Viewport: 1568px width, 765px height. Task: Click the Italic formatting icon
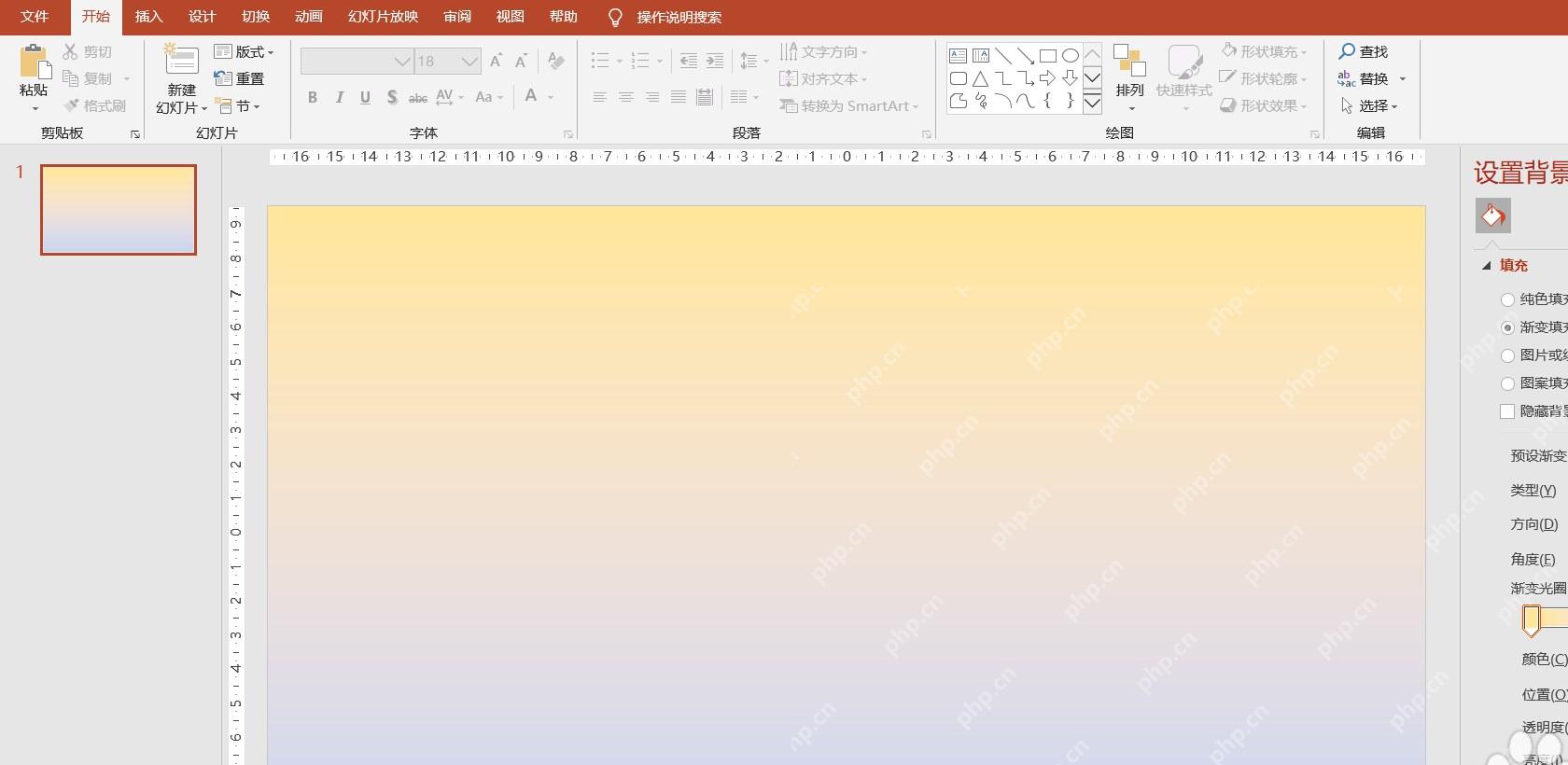click(339, 97)
